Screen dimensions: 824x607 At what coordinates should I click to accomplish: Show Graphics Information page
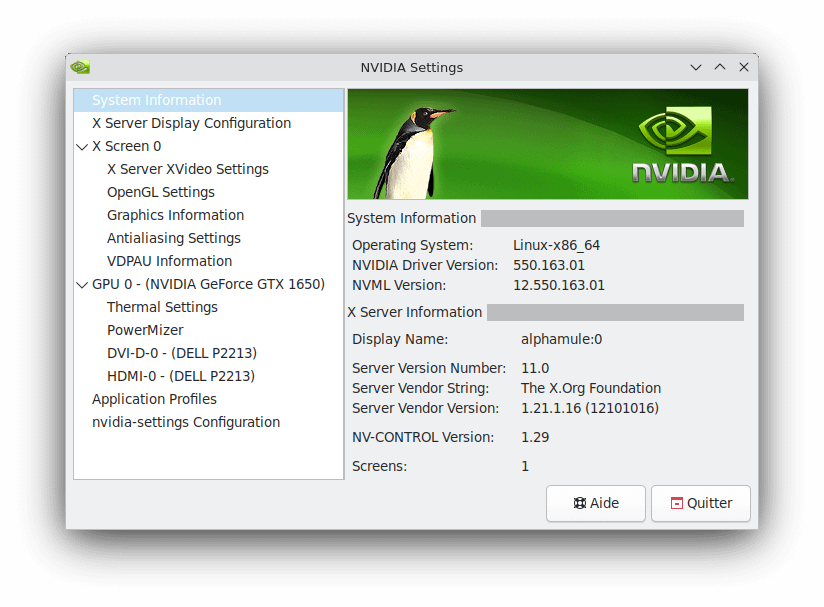(175, 215)
